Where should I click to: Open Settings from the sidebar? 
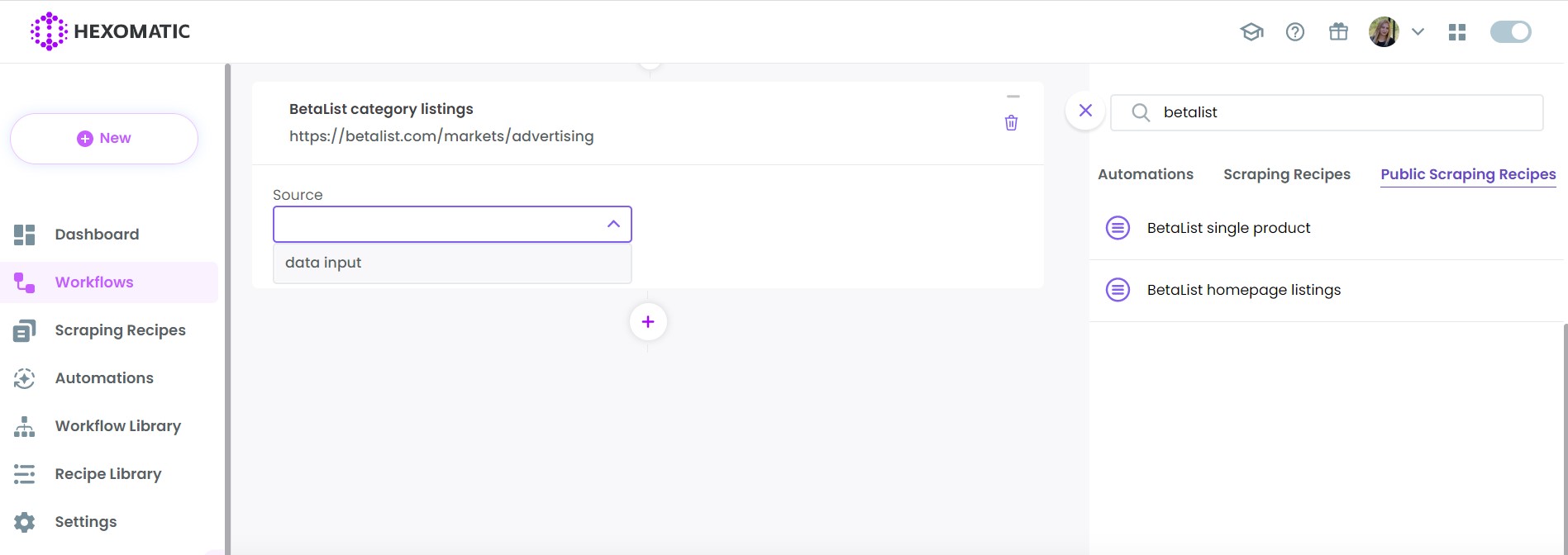(85, 521)
